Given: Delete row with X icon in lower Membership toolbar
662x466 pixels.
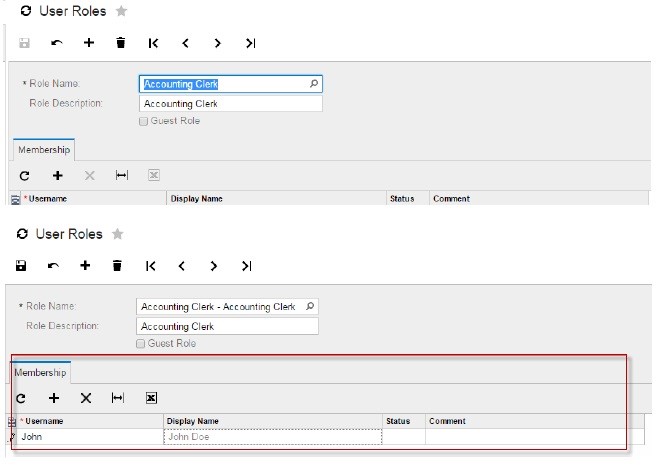Looking at the screenshot, I should point(86,398).
